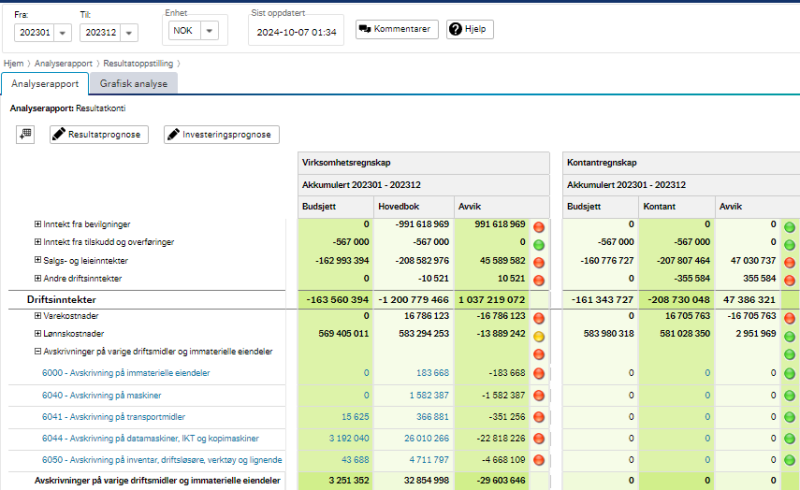Click yellow status icon for Lønnskostnader
This screenshot has width=800, height=490.
coord(539,336)
